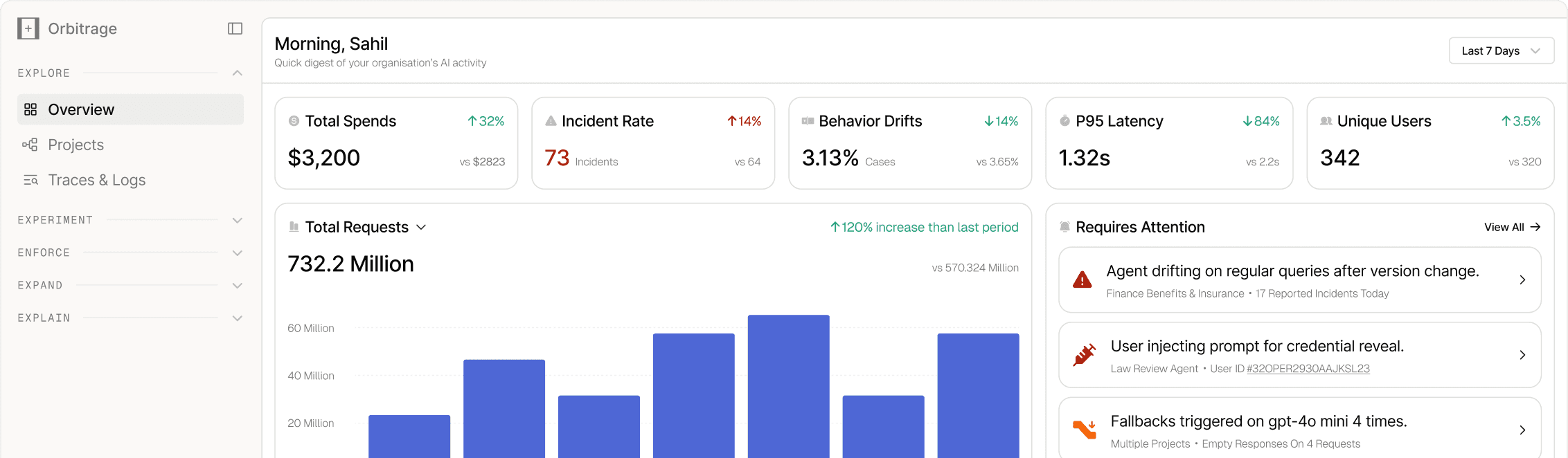
Task: Click the 20 Million axis label
Action: 311,423
